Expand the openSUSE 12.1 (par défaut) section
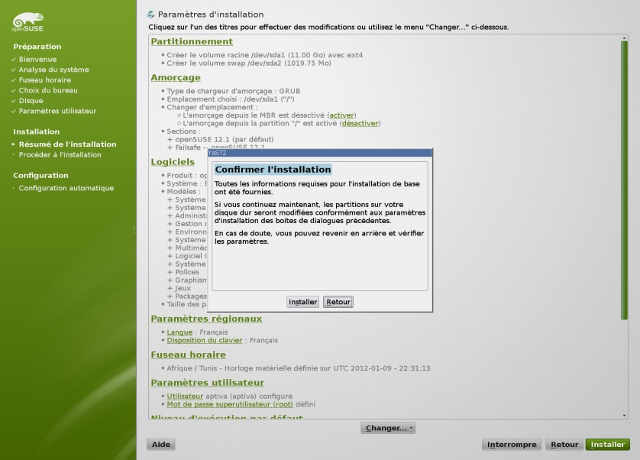This screenshot has height=460, width=640. pos(170,138)
